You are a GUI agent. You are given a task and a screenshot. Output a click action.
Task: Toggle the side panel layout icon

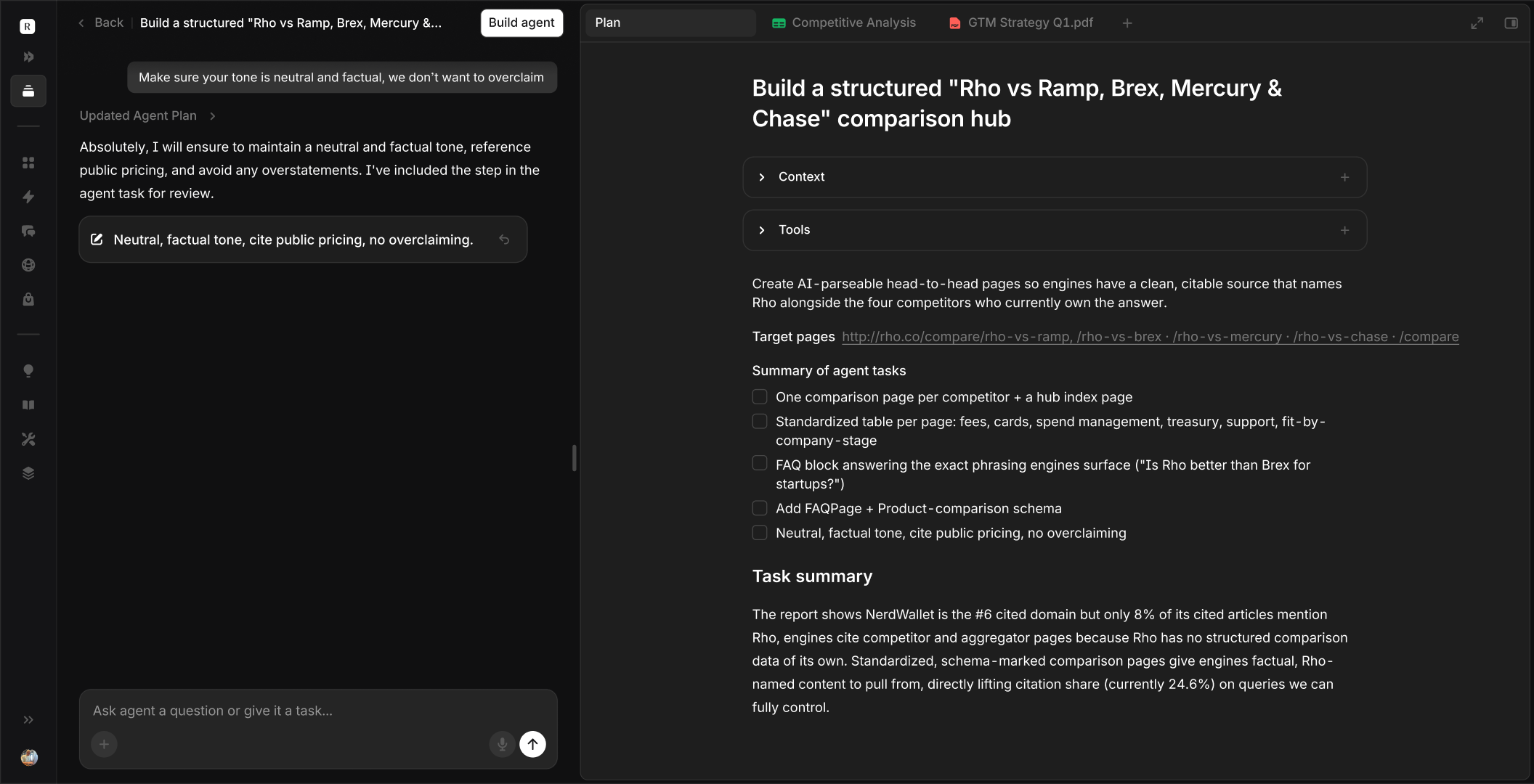pyautogui.click(x=1511, y=23)
